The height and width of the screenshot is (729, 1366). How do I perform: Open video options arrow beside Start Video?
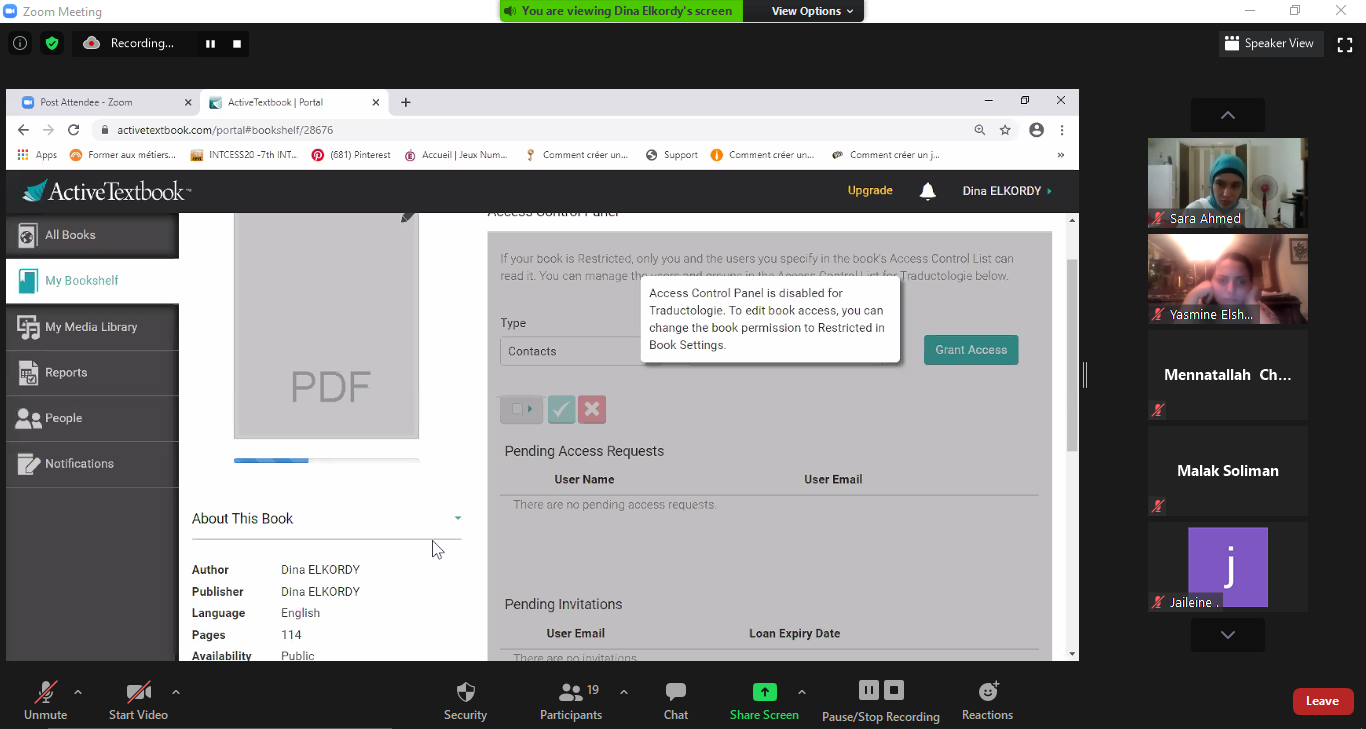coord(176,692)
